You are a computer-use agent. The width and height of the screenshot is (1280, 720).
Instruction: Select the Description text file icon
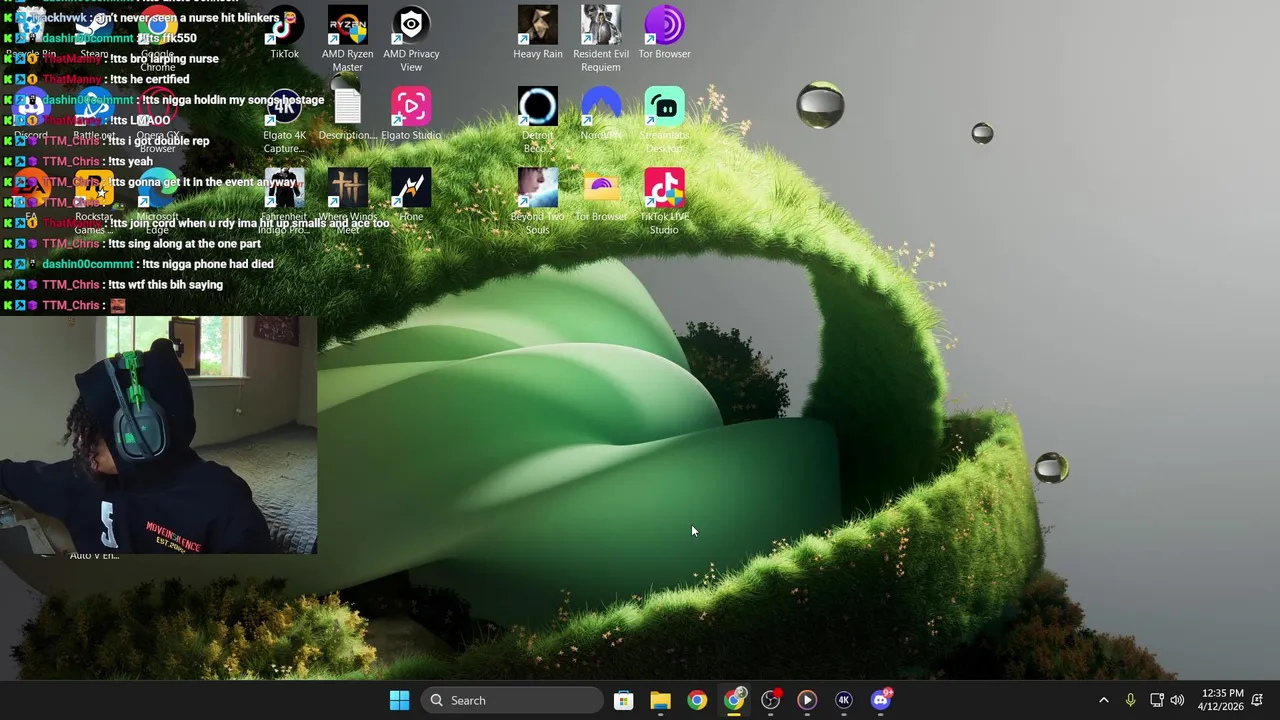pos(347,115)
